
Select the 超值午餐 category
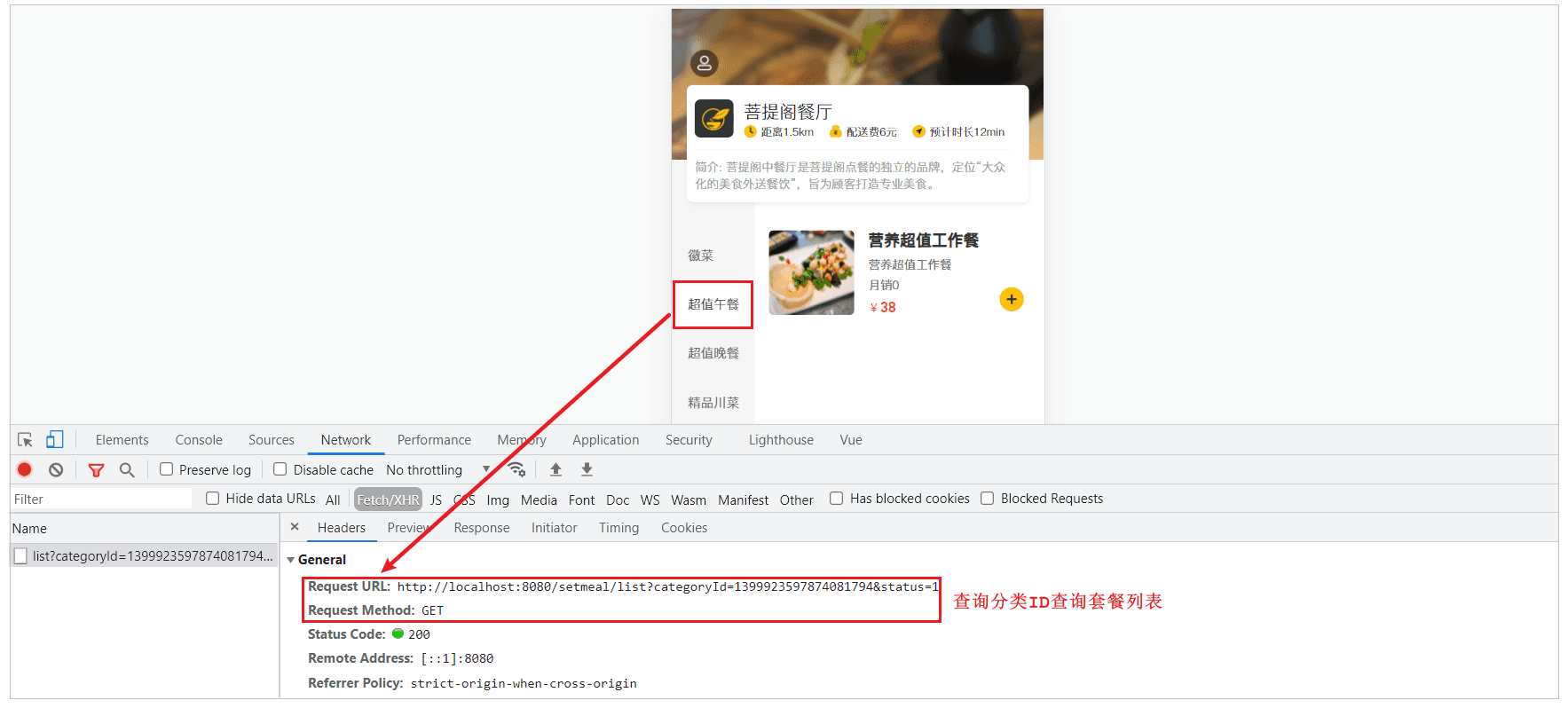point(713,304)
